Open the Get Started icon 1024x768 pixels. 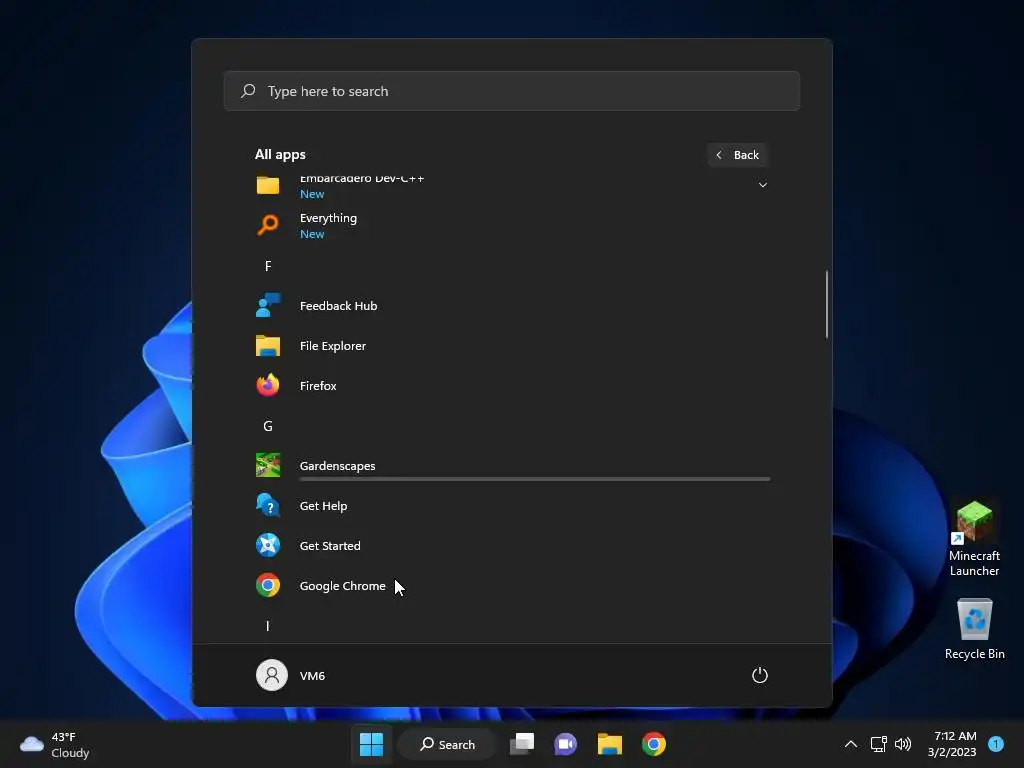(268, 545)
